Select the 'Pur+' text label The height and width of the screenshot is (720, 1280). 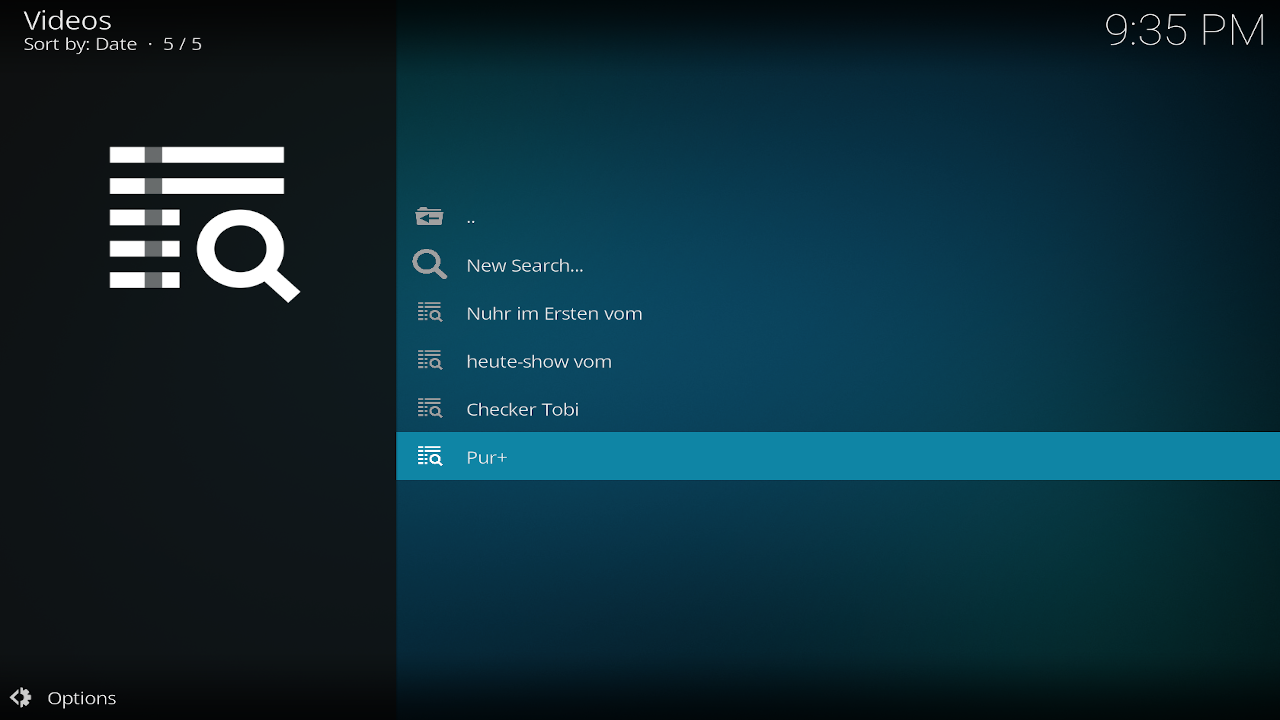(486, 458)
